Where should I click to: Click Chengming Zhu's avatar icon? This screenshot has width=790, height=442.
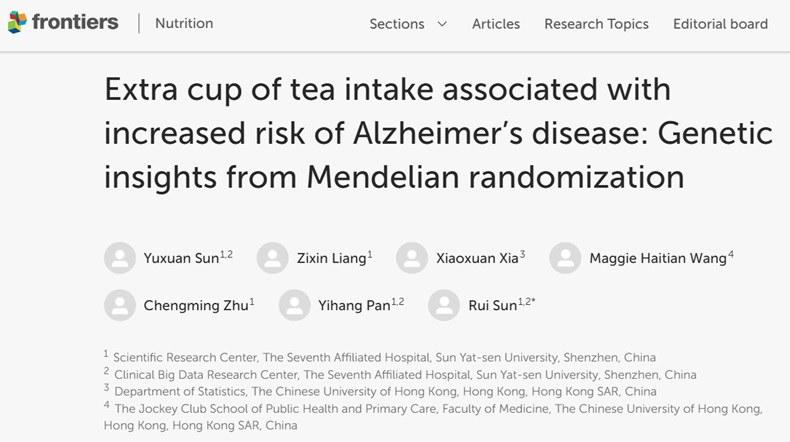(x=120, y=305)
